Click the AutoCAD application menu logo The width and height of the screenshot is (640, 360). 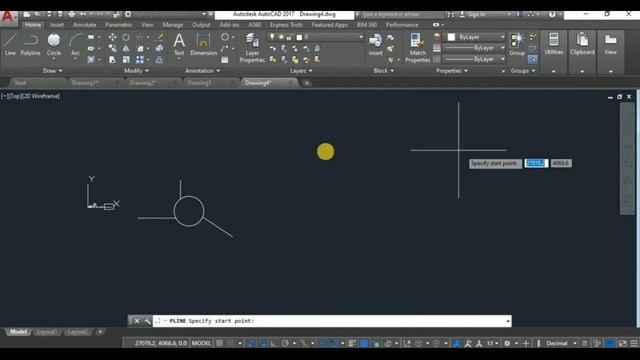coord(8,18)
